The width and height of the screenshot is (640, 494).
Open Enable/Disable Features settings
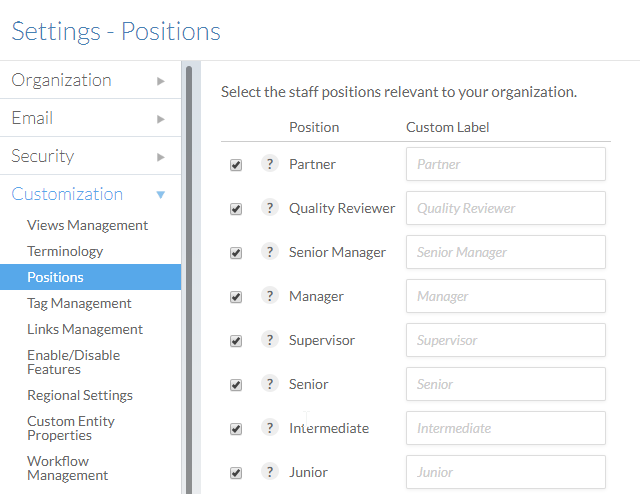click(x=73, y=362)
